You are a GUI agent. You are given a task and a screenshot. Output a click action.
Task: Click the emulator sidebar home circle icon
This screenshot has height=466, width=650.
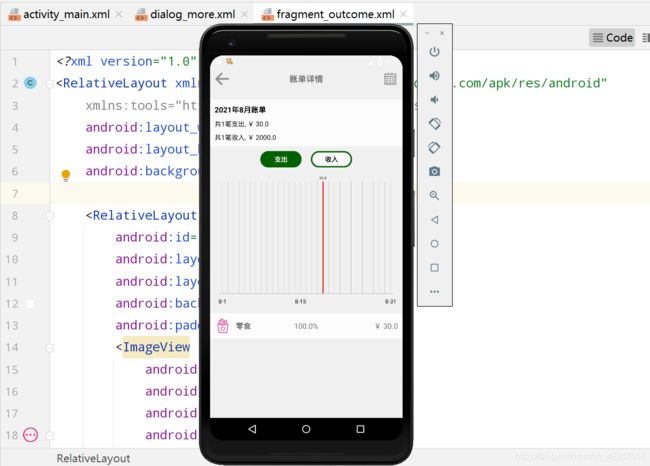(x=434, y=244)
